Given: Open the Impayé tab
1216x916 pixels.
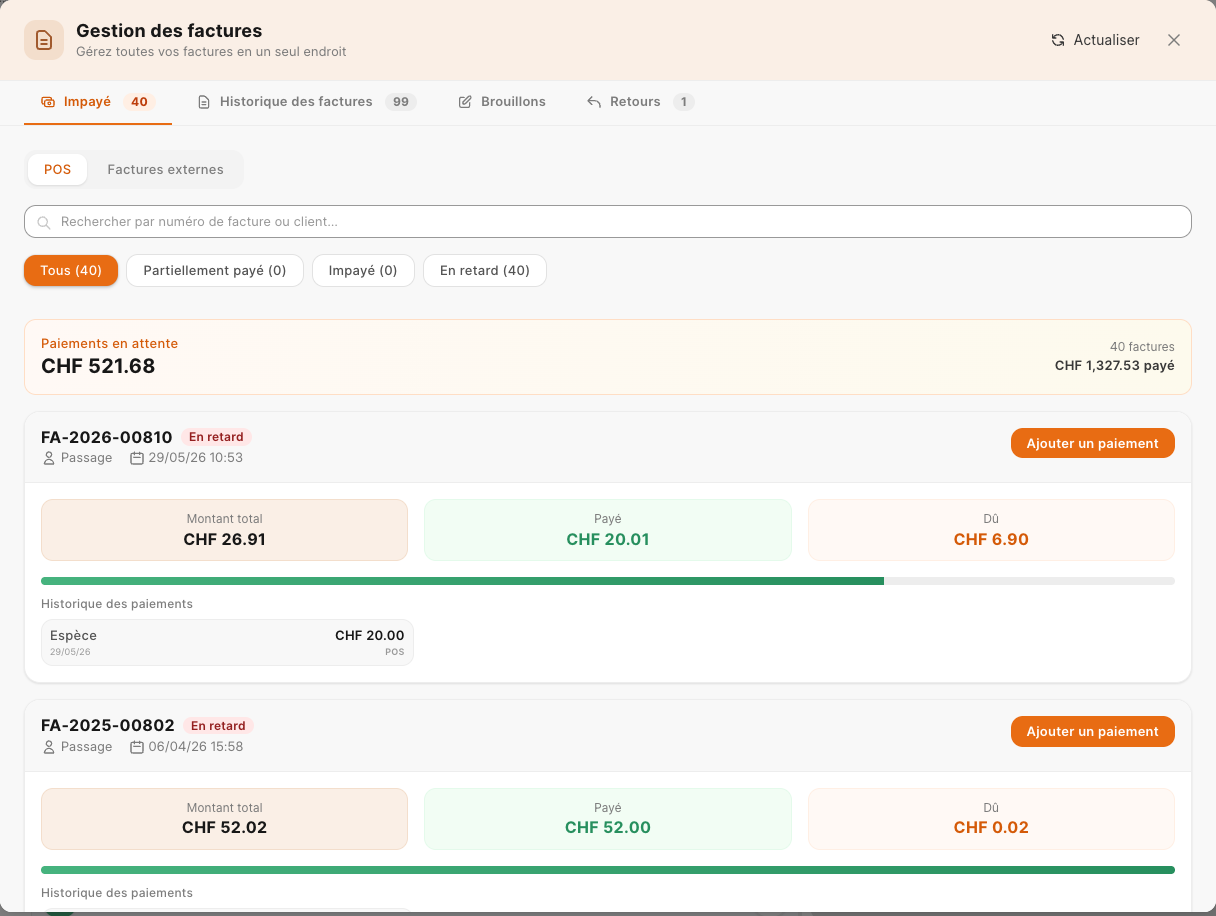Looking at the screenshot, I should click(x=98, y=102).
